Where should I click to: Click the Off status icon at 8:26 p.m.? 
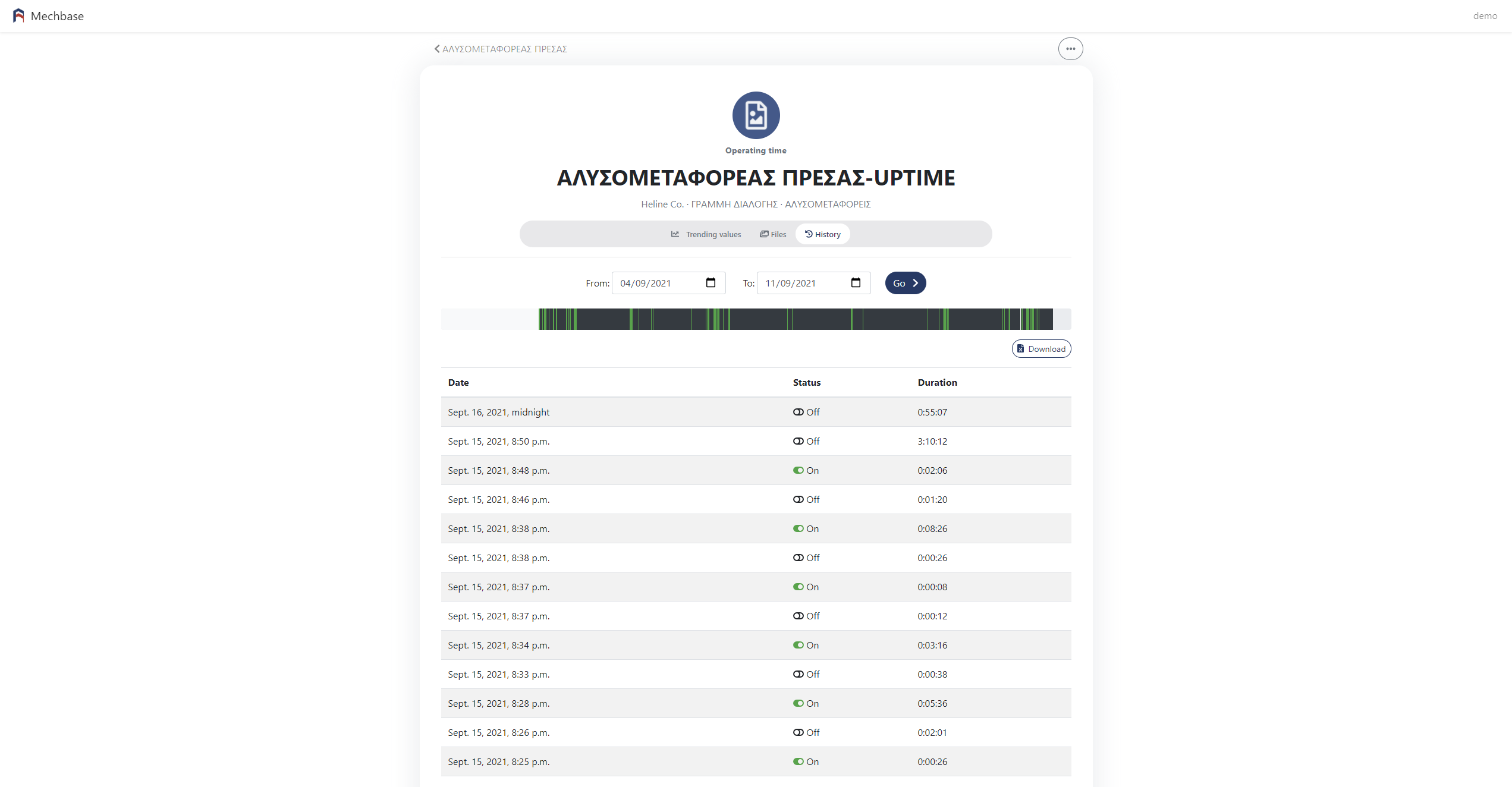798,732
